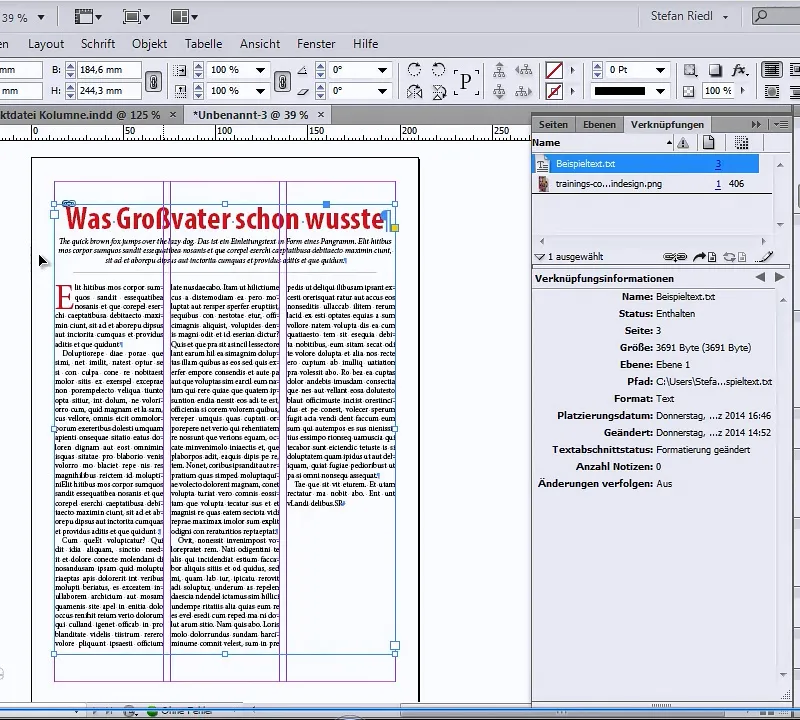Click the corner options icon
The image size is (800, 720).
click(x=690, y=70)
